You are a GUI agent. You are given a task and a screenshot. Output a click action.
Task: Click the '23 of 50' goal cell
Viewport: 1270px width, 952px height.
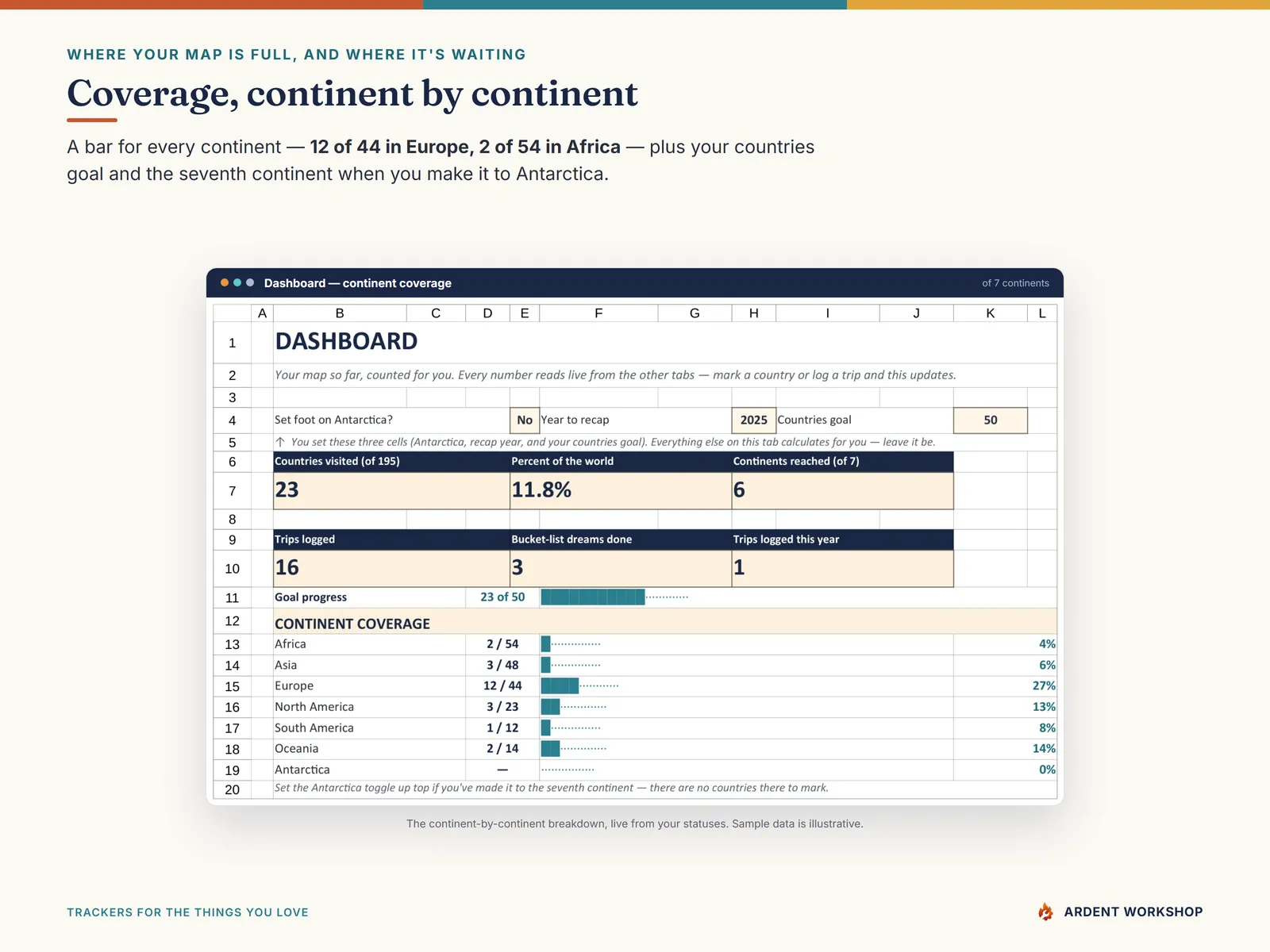click(x=502, y=597)
